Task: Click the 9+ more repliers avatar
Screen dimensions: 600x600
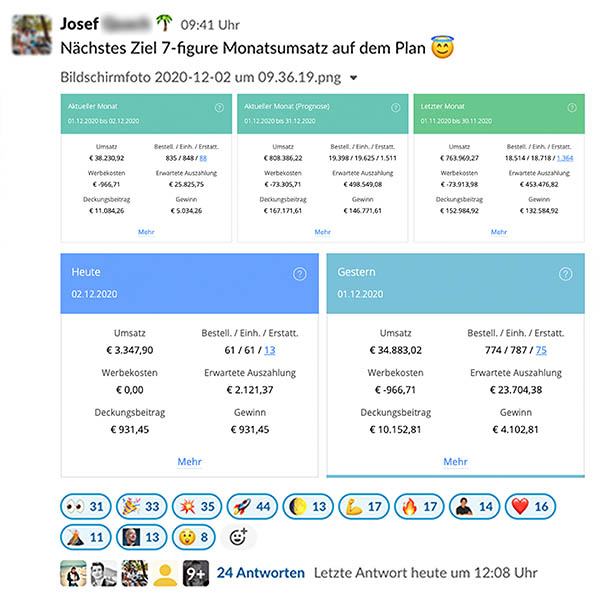Action: coord(196,573)
